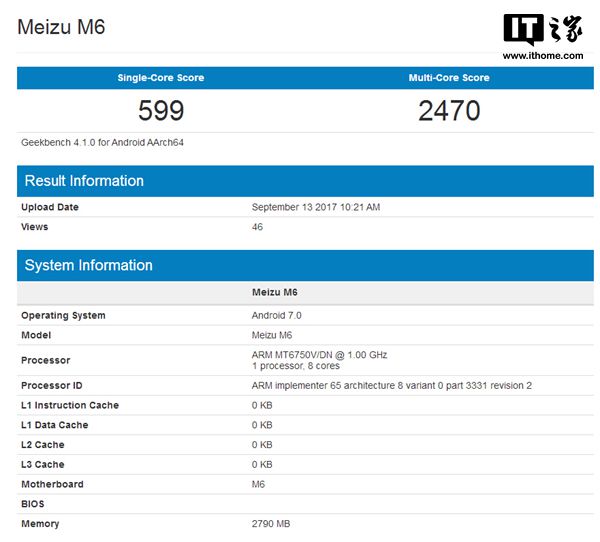600x542 pixels.
Task: Select the September 13 2017 10:21 AM value
Action: click(x=316, y=207)
